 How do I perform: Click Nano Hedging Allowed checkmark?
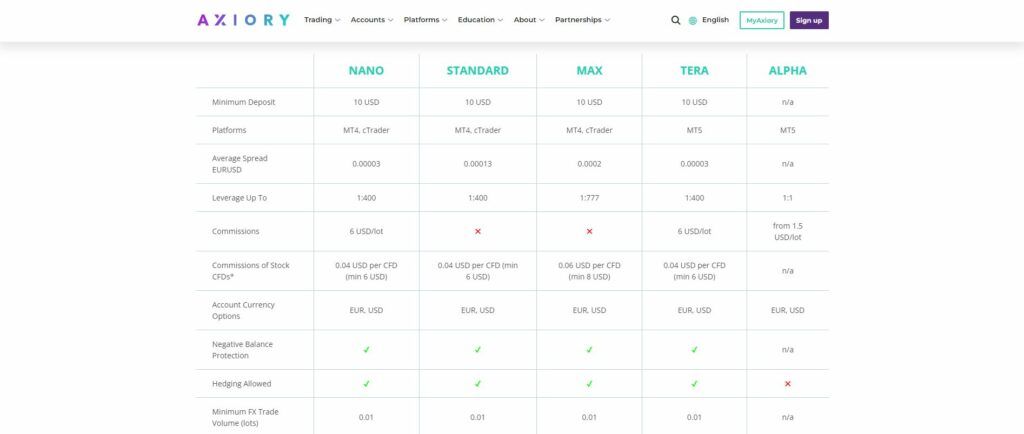[366, 384]
